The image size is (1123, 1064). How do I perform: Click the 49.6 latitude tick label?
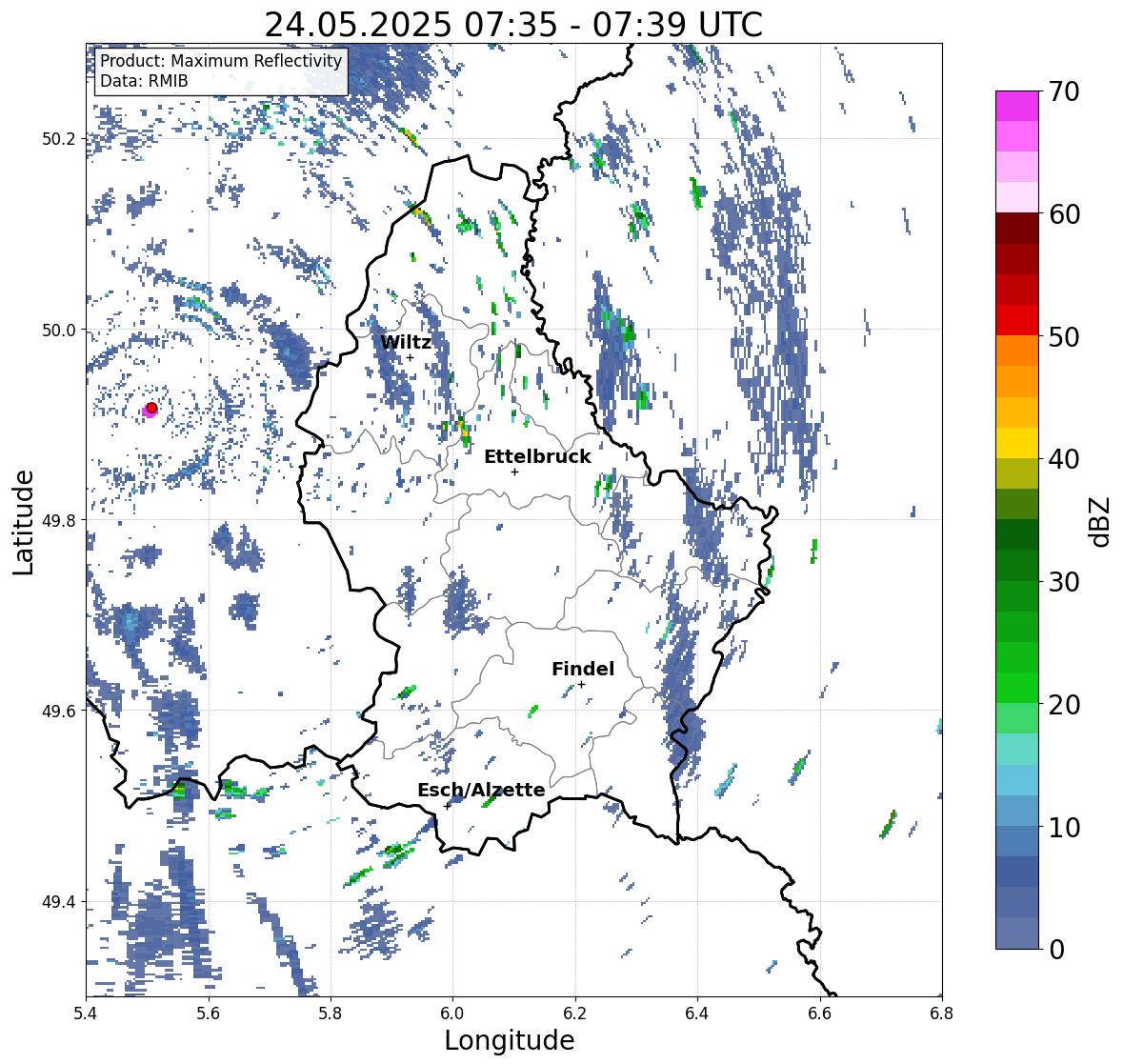[59, 711]
